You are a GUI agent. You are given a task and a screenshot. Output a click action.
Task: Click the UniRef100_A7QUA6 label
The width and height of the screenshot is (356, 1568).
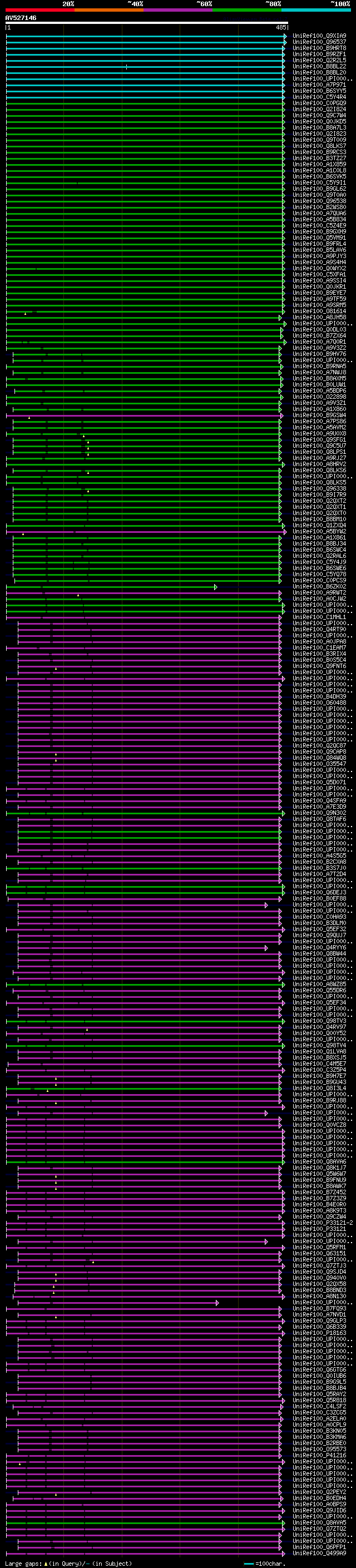[319, 213]
